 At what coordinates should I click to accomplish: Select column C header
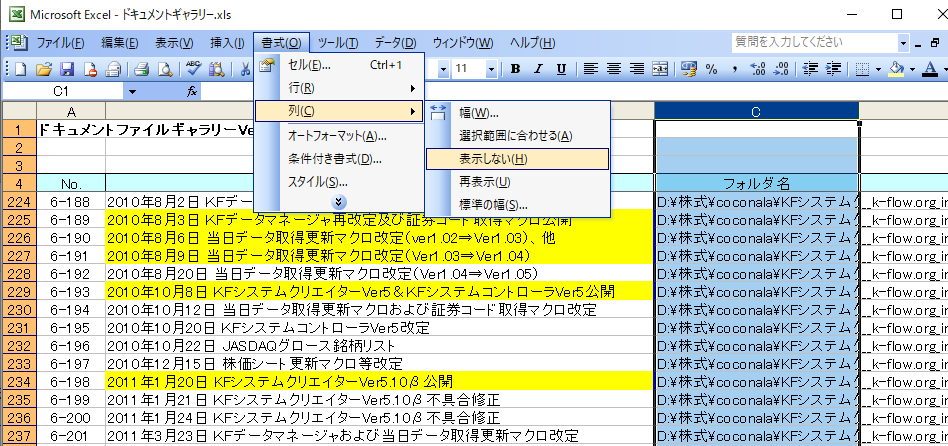tap(756, 111)
